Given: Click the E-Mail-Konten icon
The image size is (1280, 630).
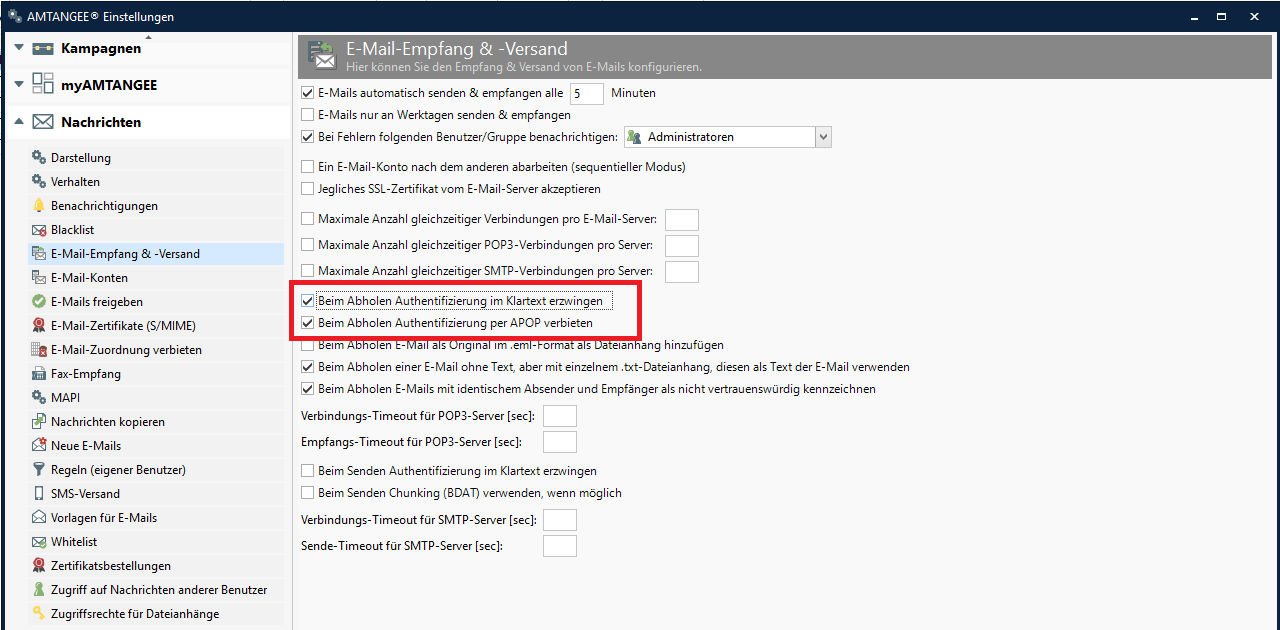Looking at the screenshot, I should coord(39,278).
